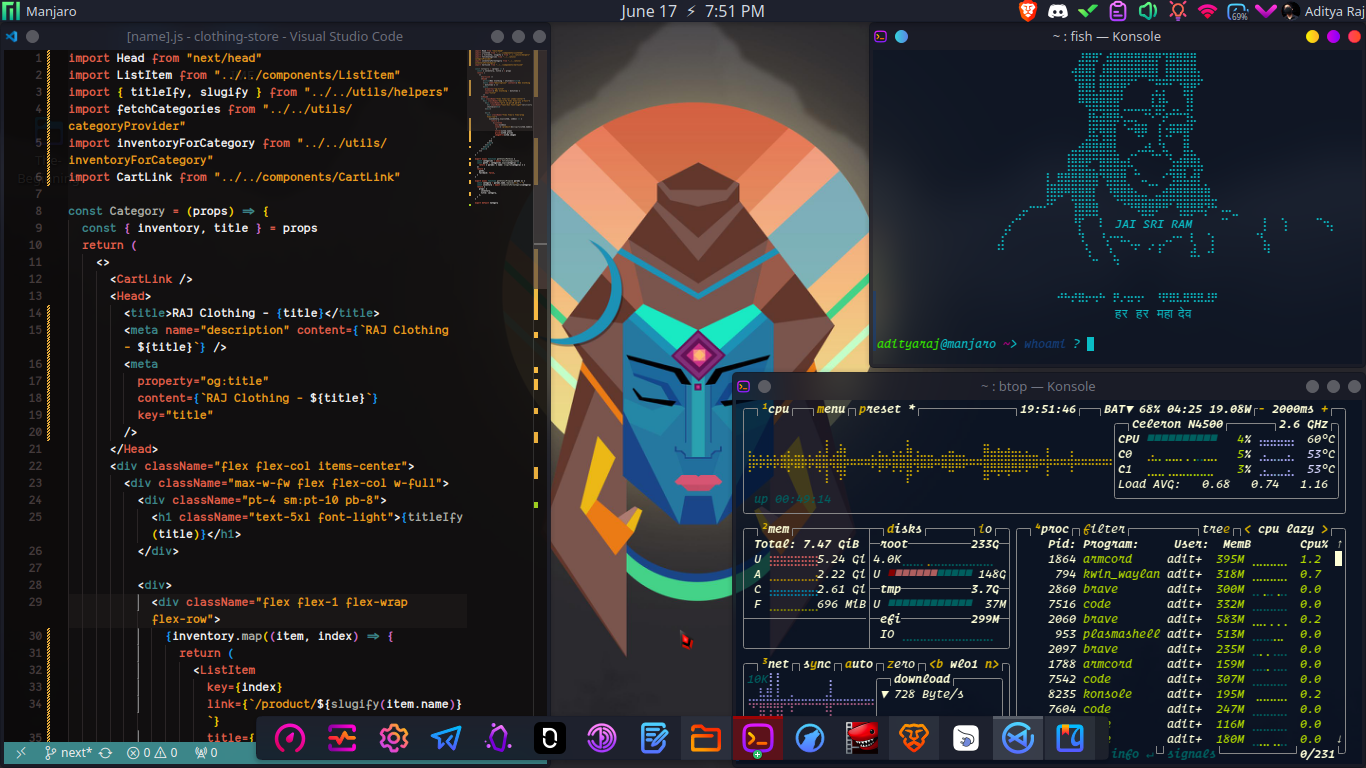Click sync in the btop net box

pyautogui.click(x=818, y=664)
